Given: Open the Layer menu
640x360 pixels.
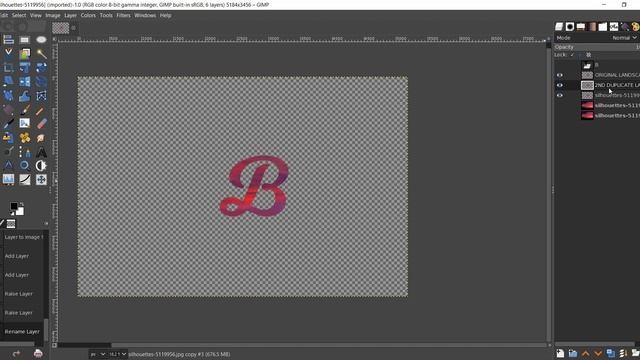Looking at the screenshot, I should coord(70,16).
